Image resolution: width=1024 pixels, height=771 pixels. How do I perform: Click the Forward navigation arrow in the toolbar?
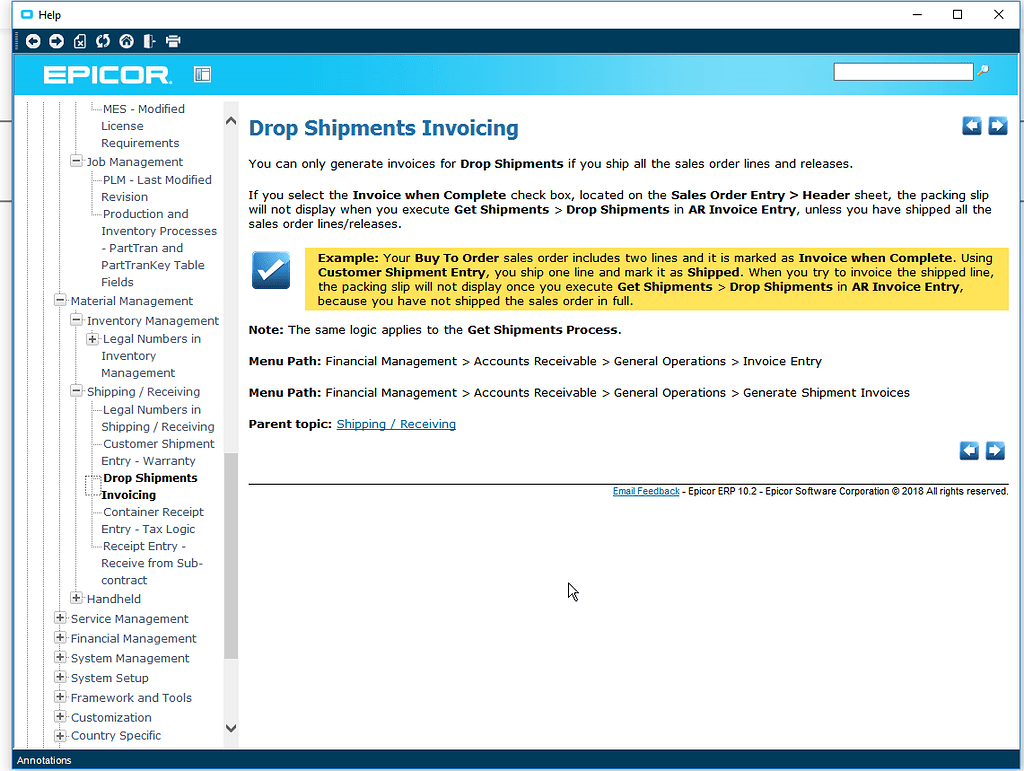click(56, 41)
